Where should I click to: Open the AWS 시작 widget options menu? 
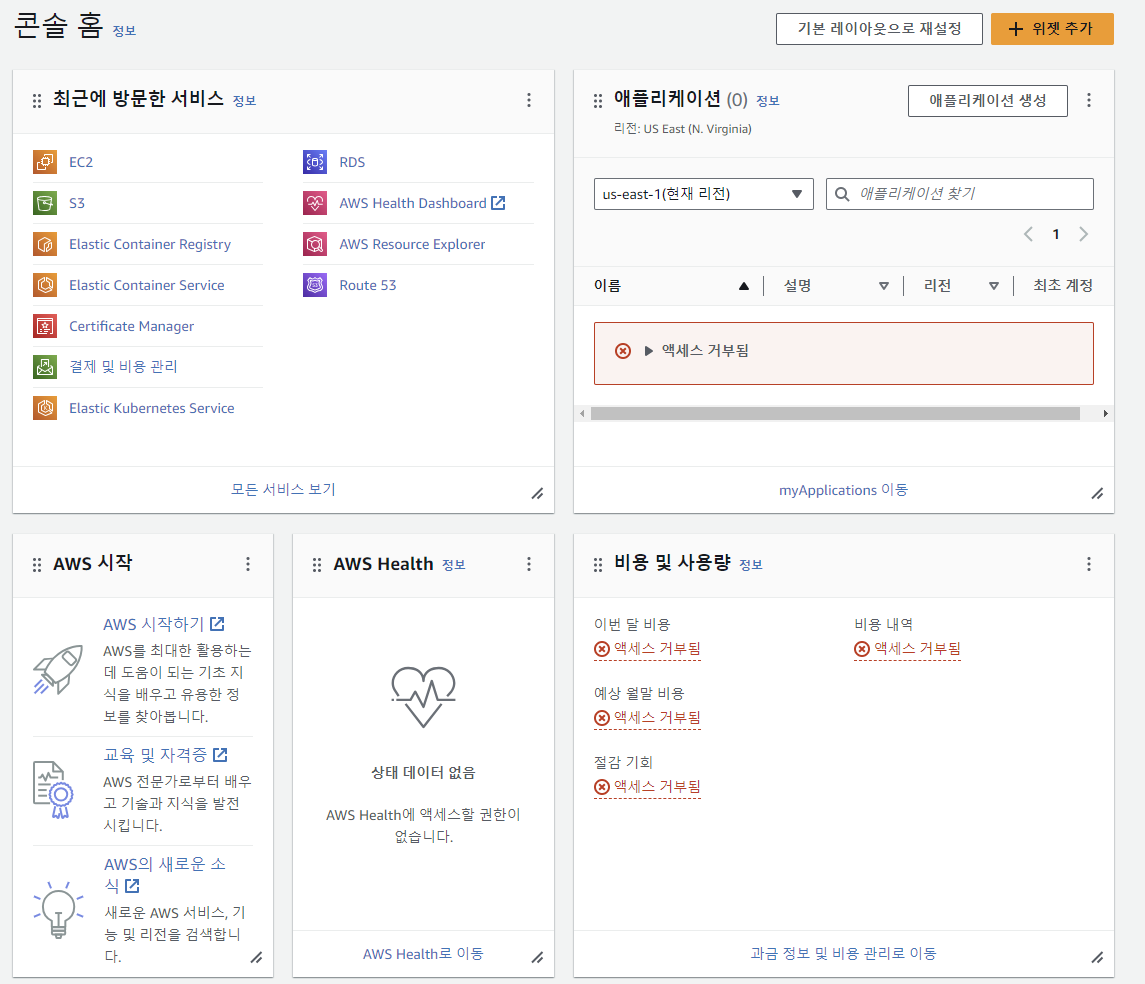point(248,564)
